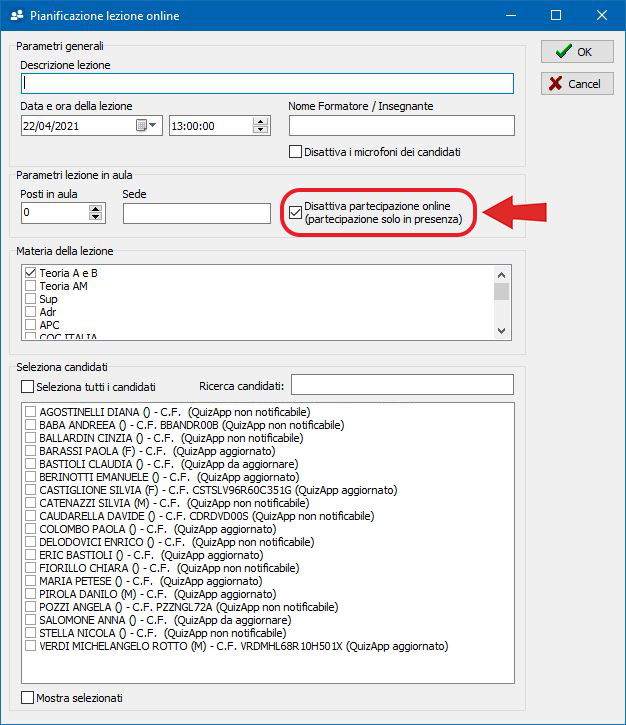Click the Ricerca candidati search box

point(401,385)
